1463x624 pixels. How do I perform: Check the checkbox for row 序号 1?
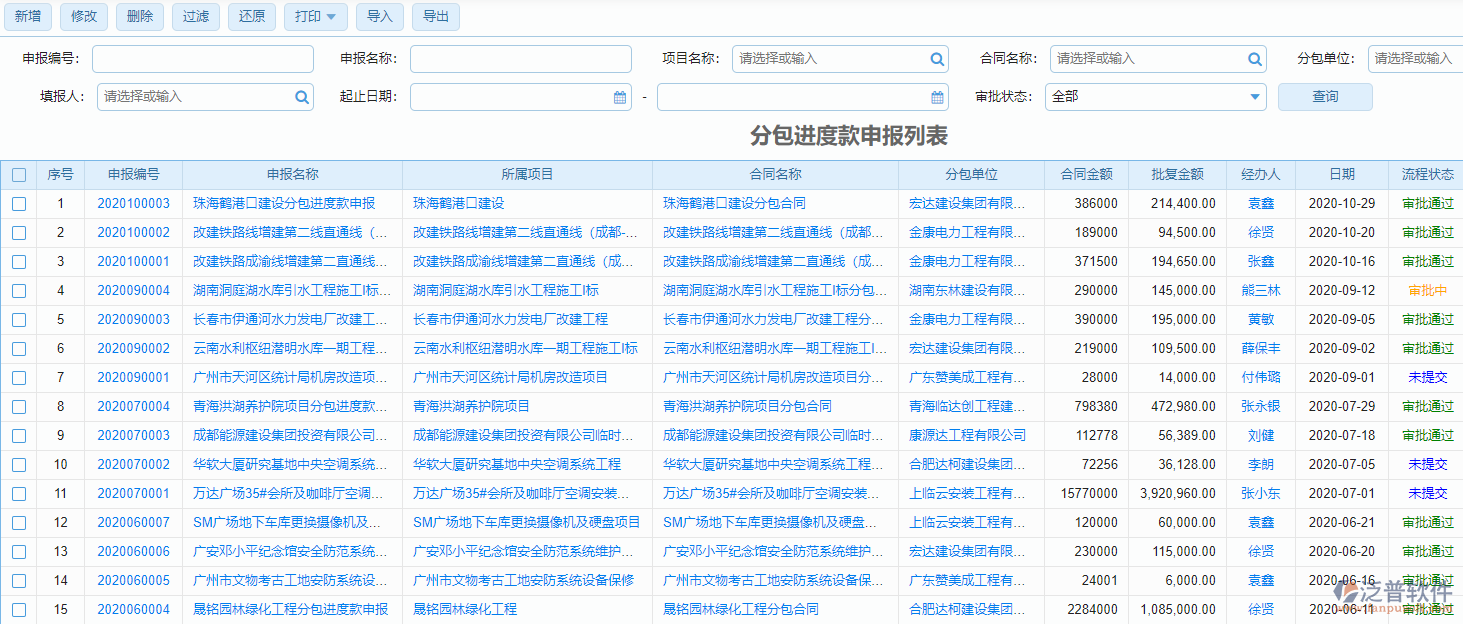click(18, 203)
